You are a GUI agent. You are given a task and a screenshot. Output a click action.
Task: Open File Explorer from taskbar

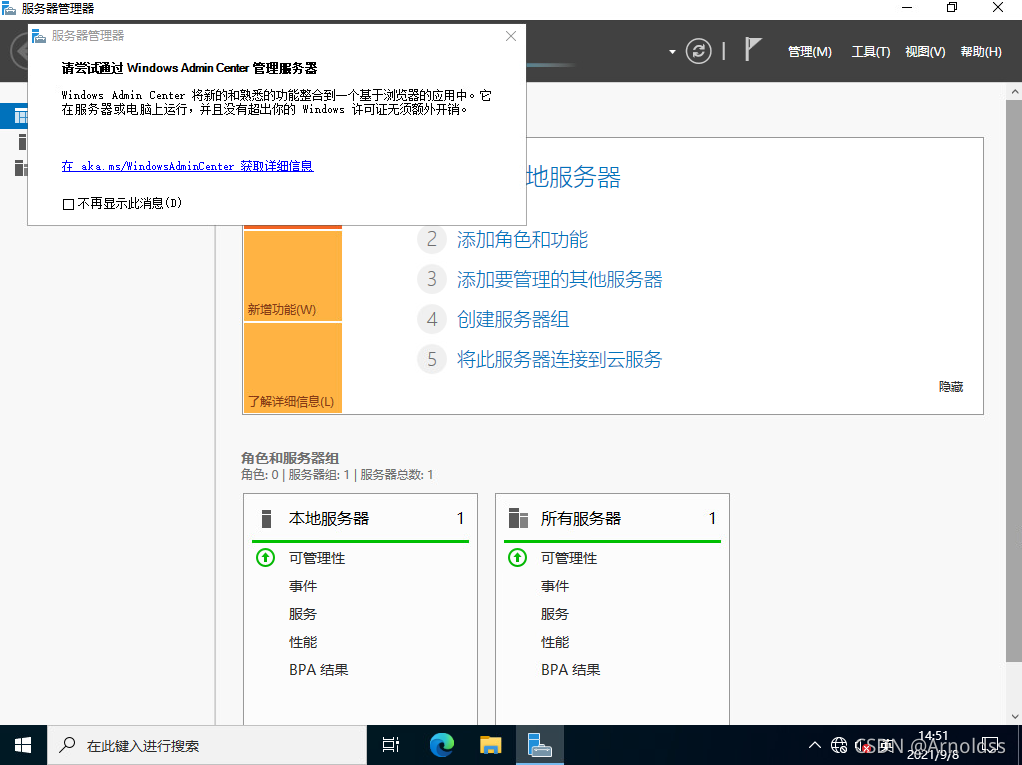(490, 745)
